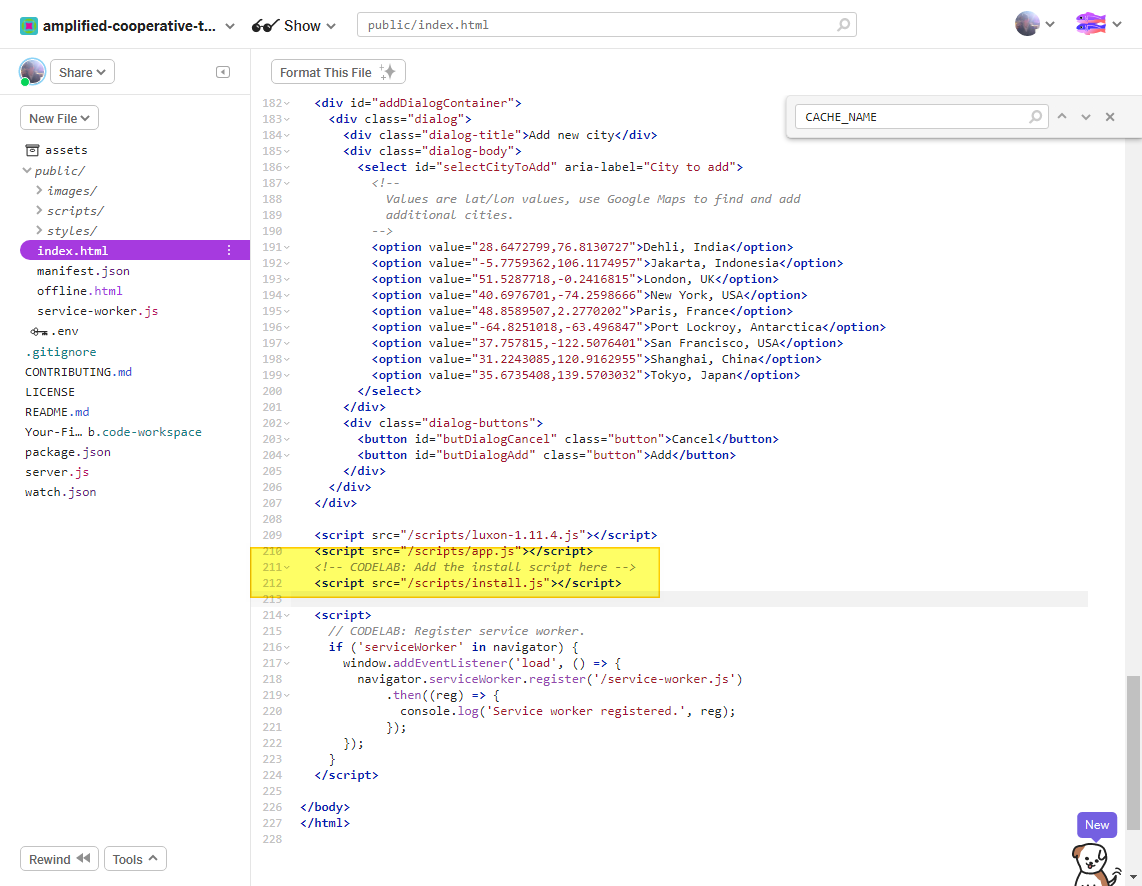Fold the select element at line 186
Screen dimensions: 1142x886
pos(287,167)
